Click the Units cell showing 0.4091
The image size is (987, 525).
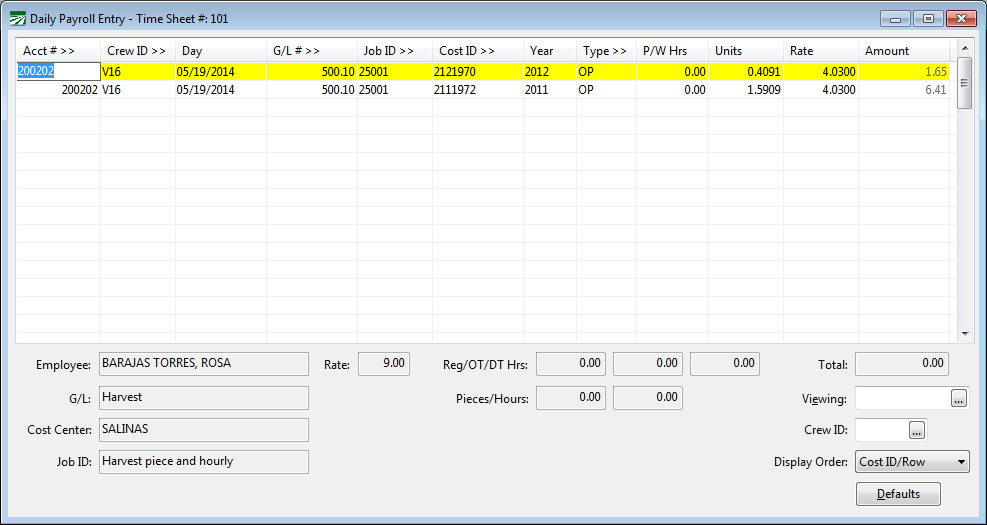click(745, 72)
